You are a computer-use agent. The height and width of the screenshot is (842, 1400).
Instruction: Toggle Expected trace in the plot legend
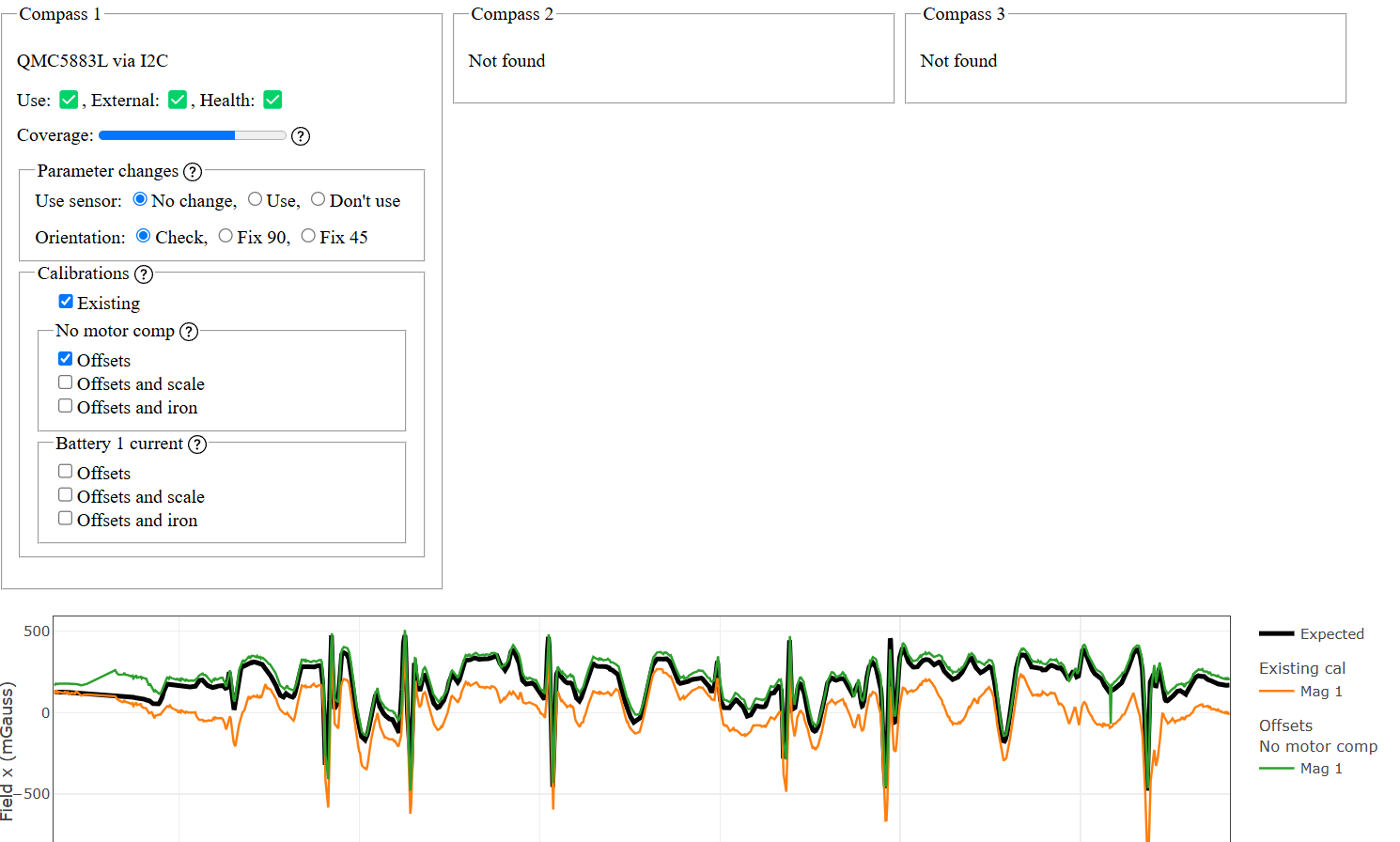pyautogui.click(x=1312, y=634)
